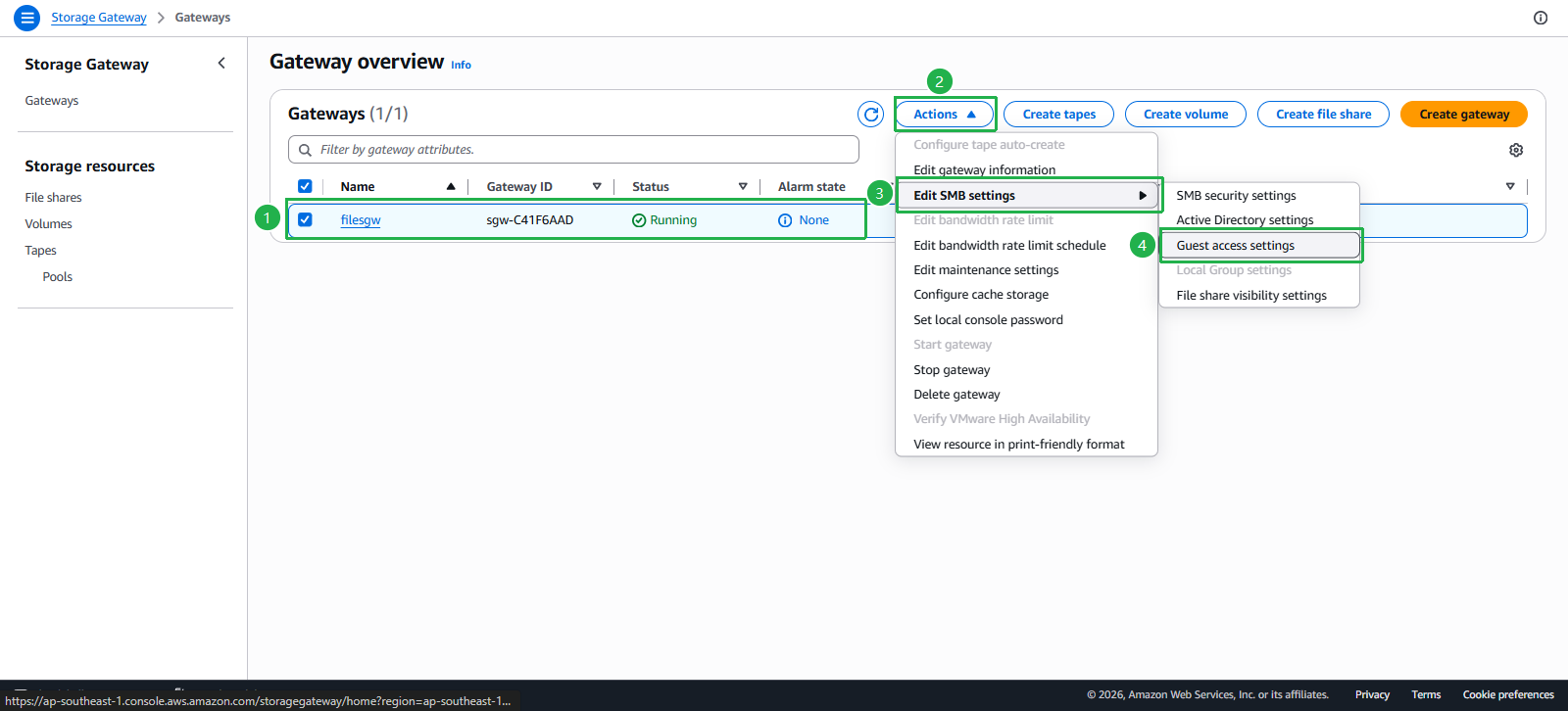Click the sgw-C41F6AAD gateway ID cell

tap(530, 220)
